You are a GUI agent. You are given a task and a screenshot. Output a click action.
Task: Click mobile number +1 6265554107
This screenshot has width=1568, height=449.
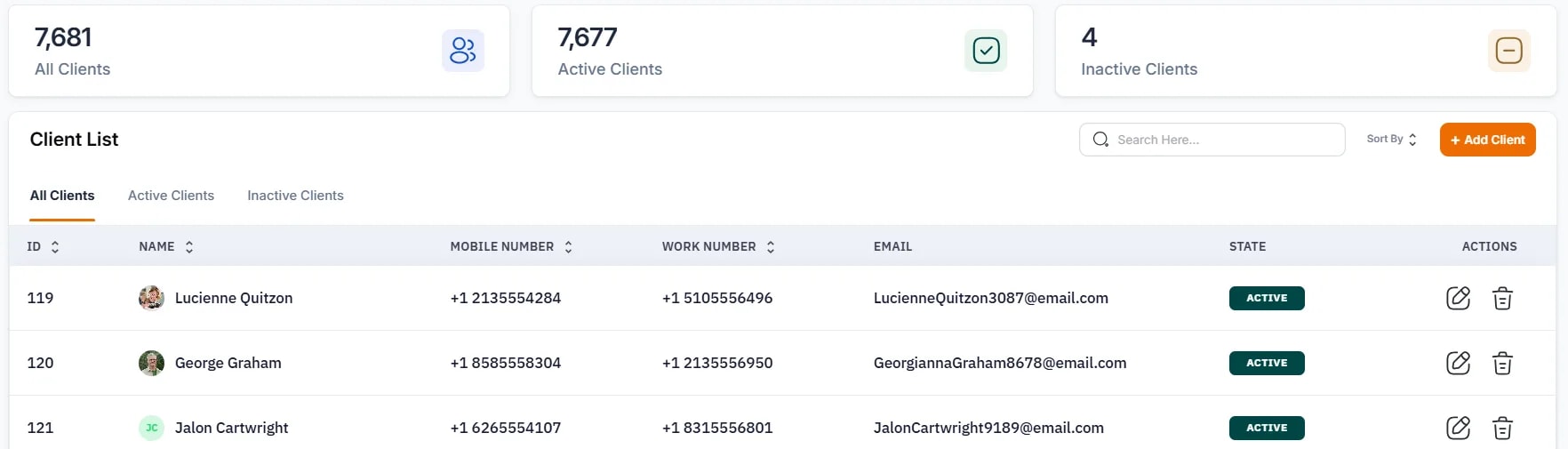[506, 428]
